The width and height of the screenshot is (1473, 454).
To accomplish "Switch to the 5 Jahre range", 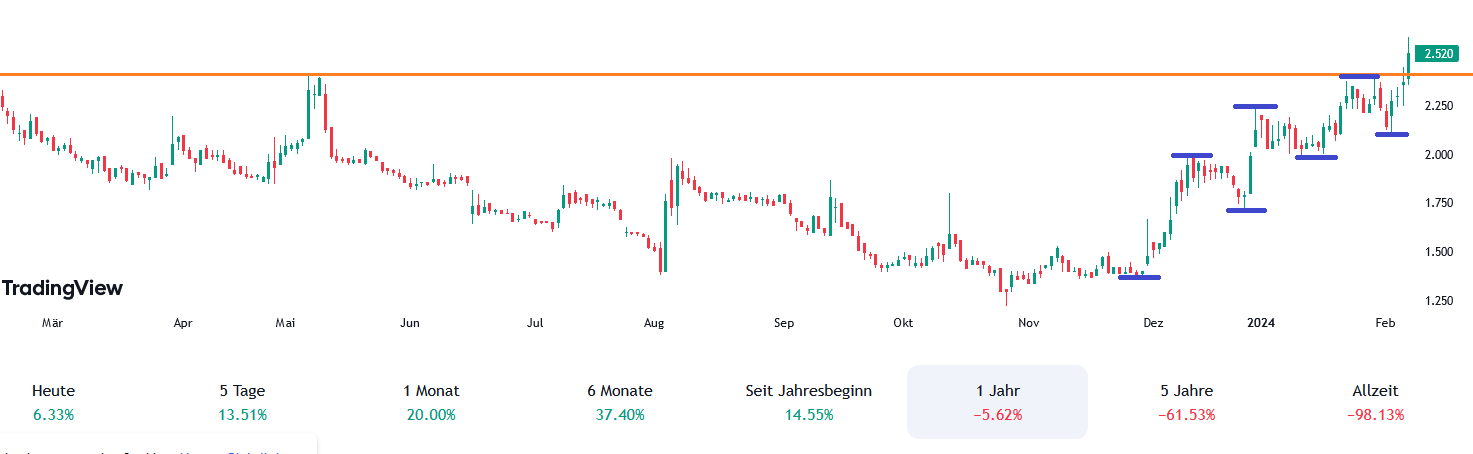I will tap(1186, 402).
